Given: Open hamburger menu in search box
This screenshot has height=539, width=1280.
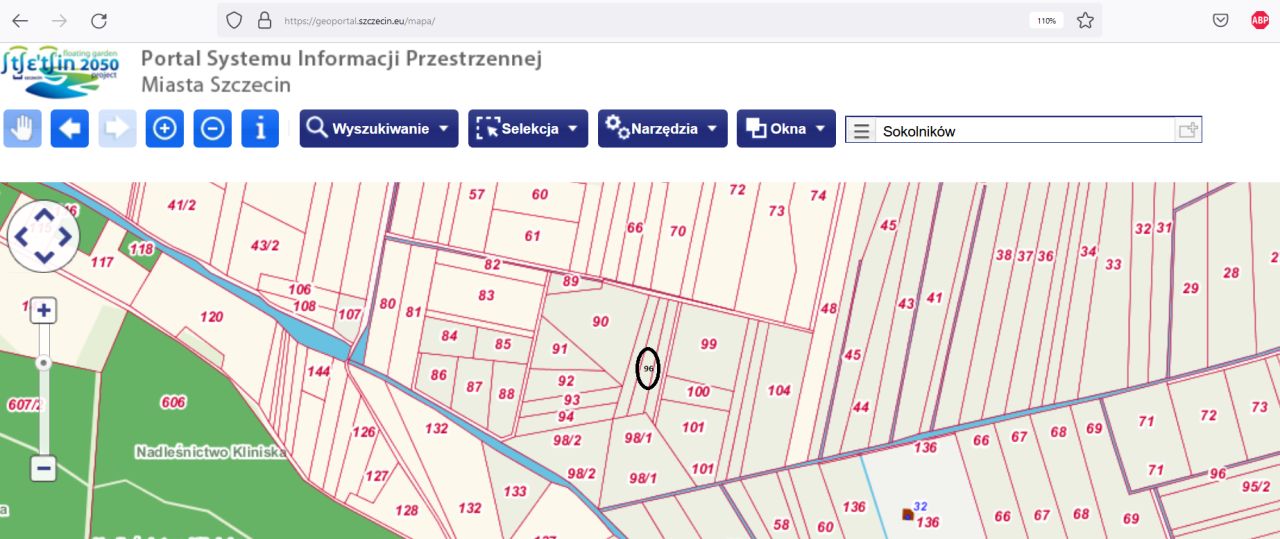Looking at the screenshot, I should (x=861, y=131).
